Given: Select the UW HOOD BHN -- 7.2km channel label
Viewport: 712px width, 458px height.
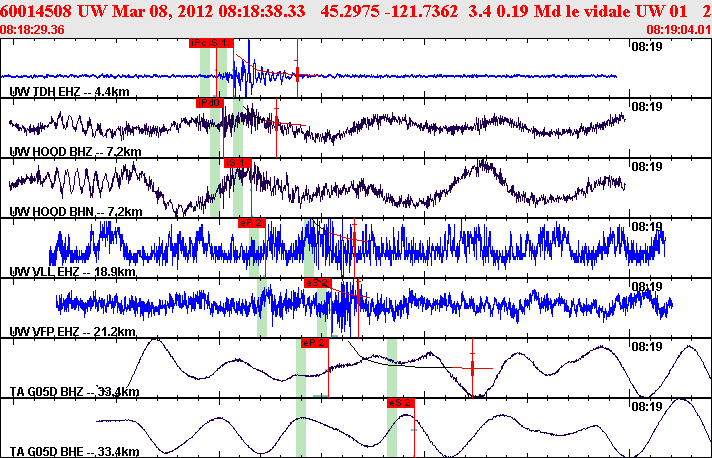Looking at the screenshot, I should point(76,212).
